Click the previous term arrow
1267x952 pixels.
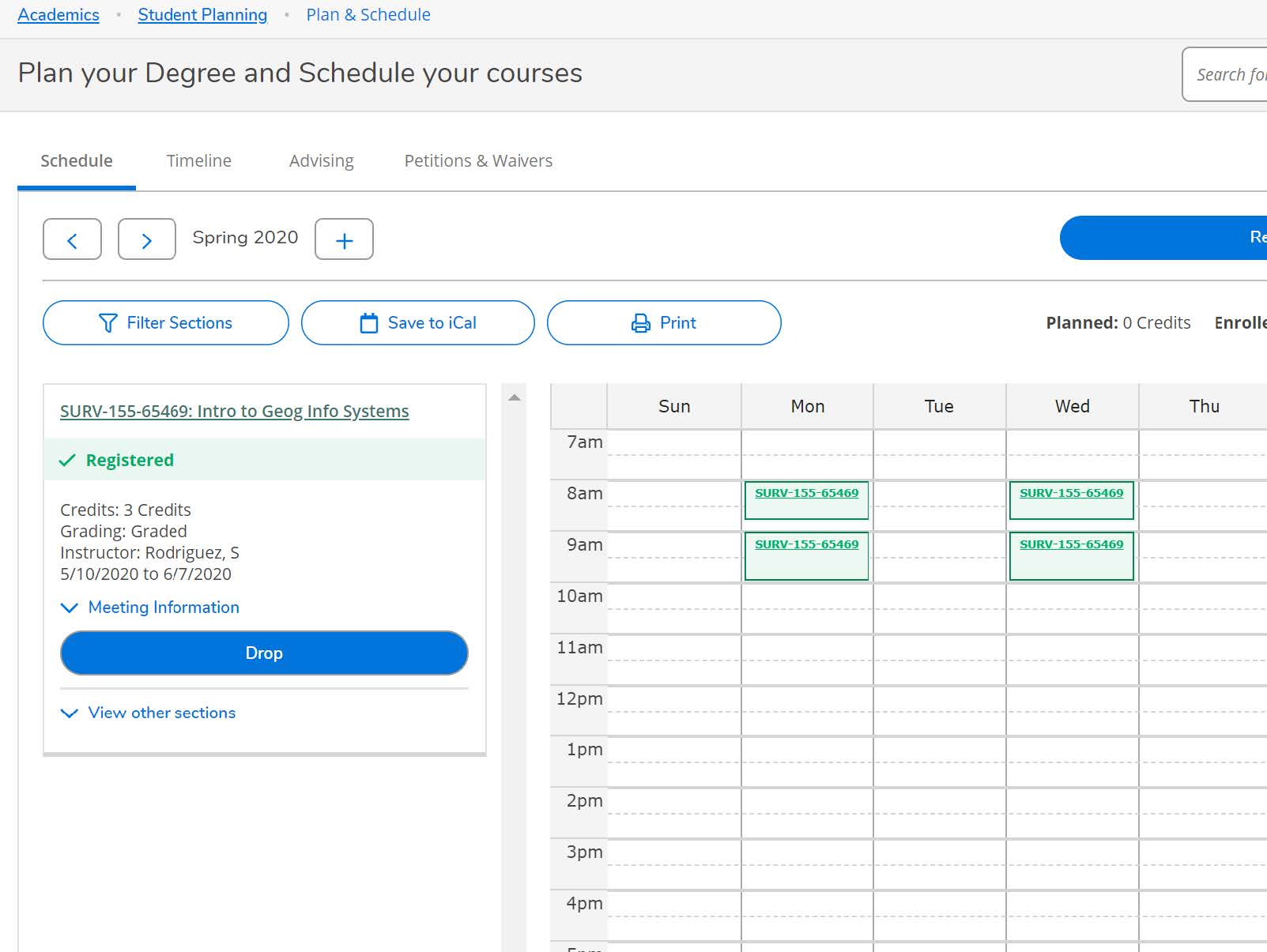coord(72,239)
